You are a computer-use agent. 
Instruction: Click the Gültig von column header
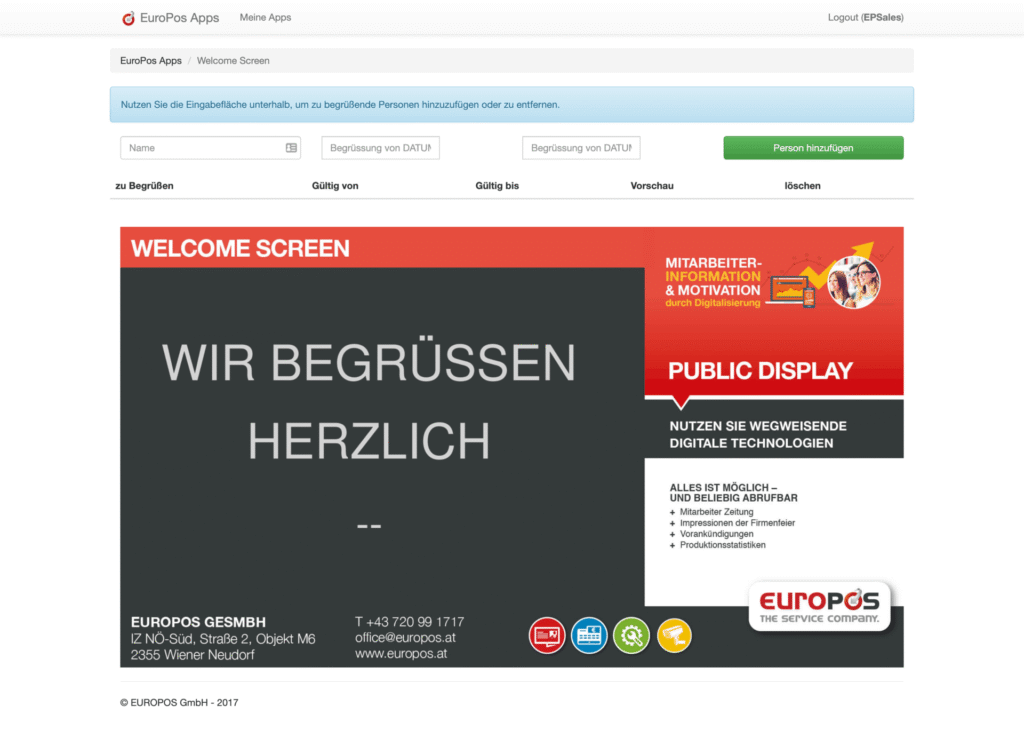pyautogui.click(x=335, y=186)
